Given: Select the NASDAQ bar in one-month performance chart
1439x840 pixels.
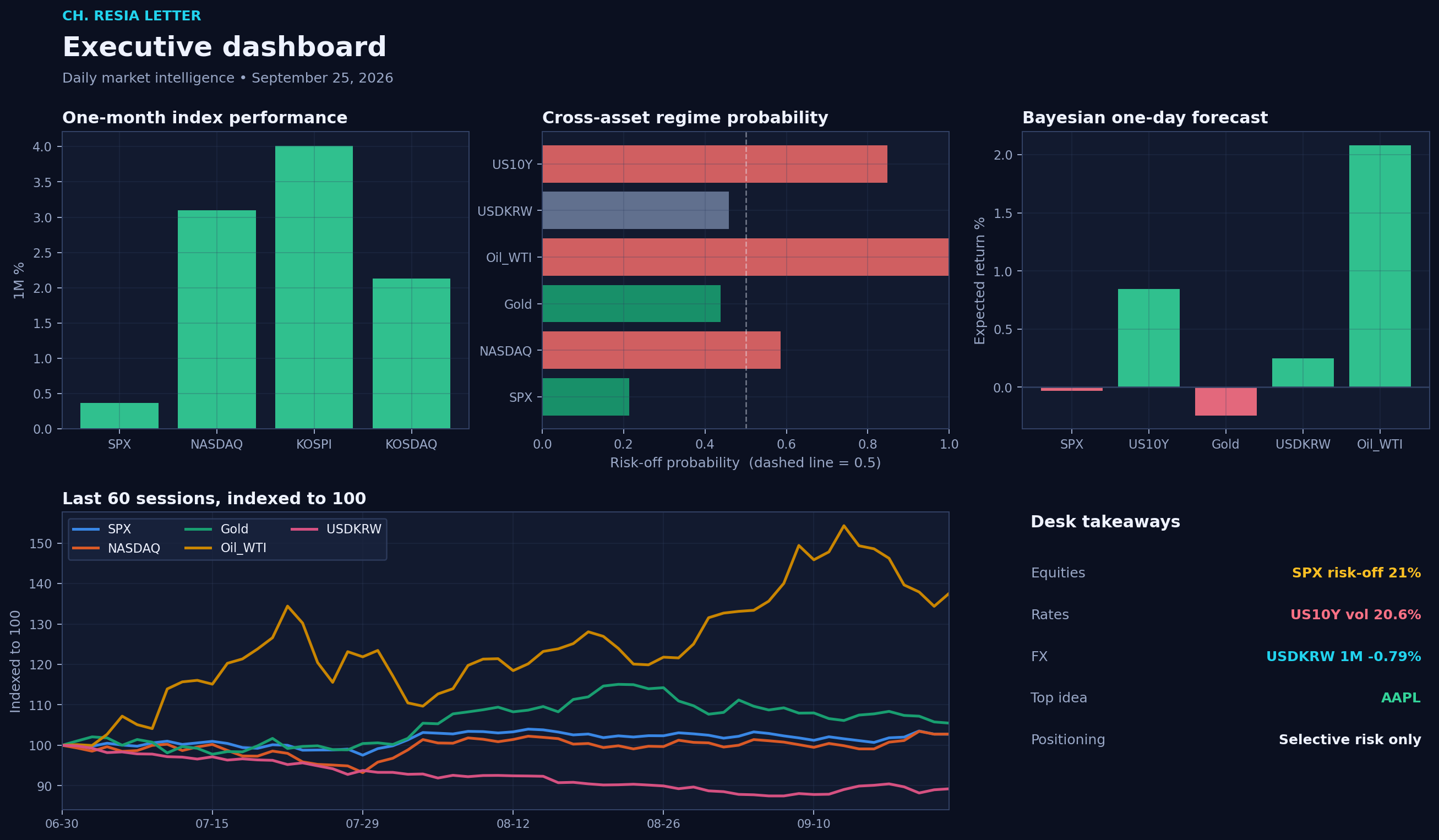Looking at the screenshot, I should pyautogui.click(x=216, y=319).
